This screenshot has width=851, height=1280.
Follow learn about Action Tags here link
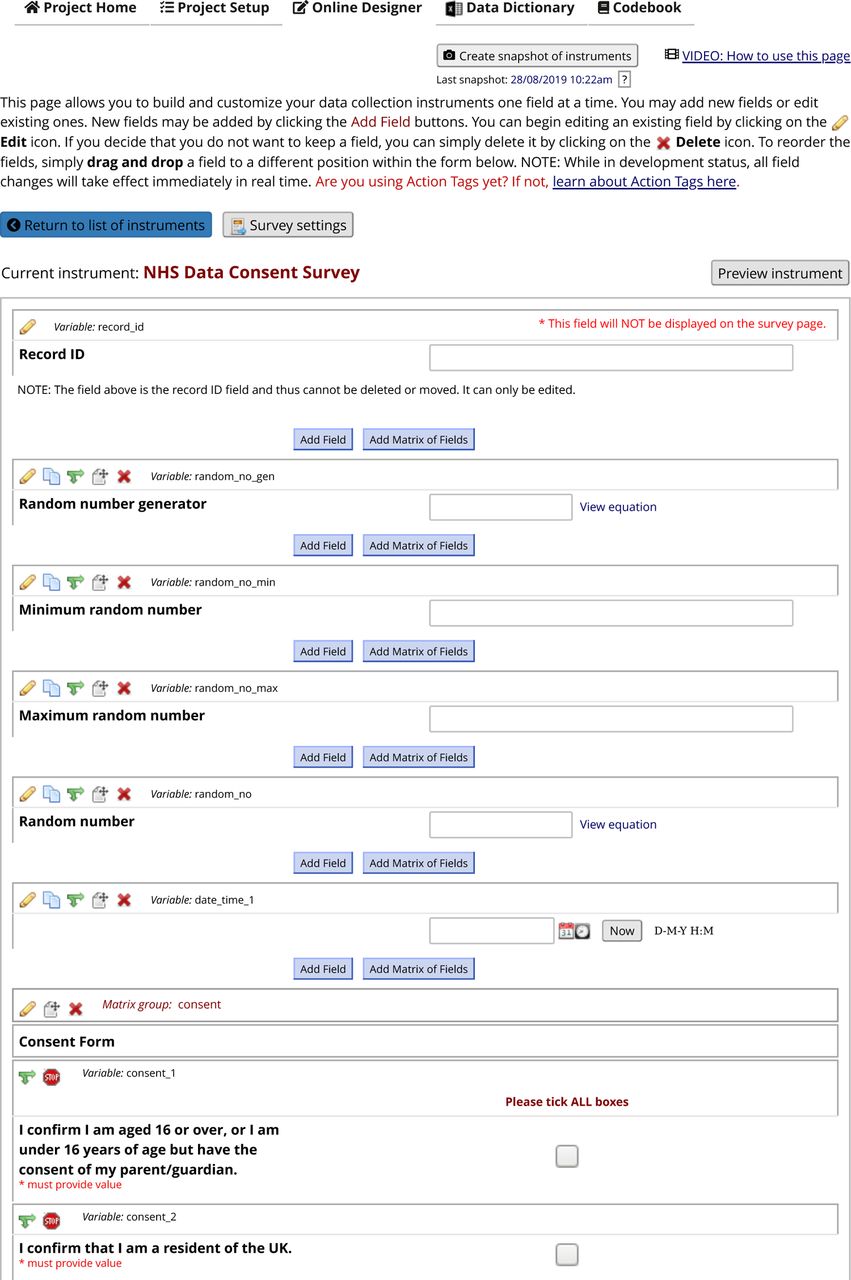coord(644,182)
